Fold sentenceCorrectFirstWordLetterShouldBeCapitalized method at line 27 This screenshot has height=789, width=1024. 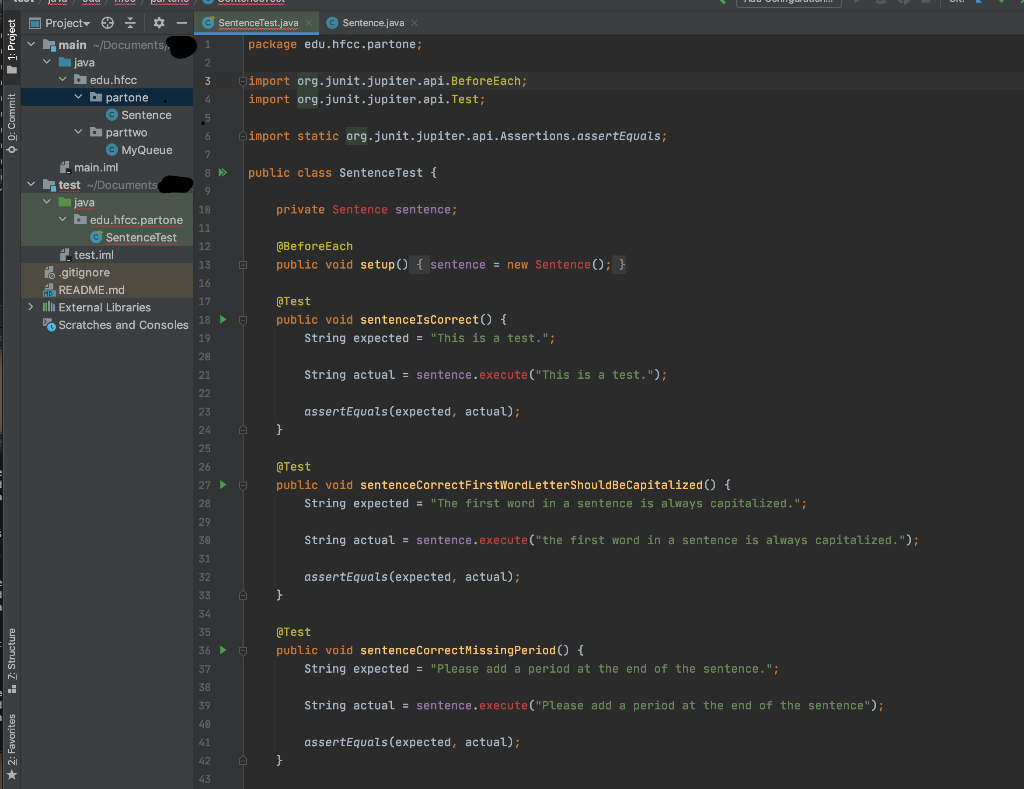coord(242,485)
